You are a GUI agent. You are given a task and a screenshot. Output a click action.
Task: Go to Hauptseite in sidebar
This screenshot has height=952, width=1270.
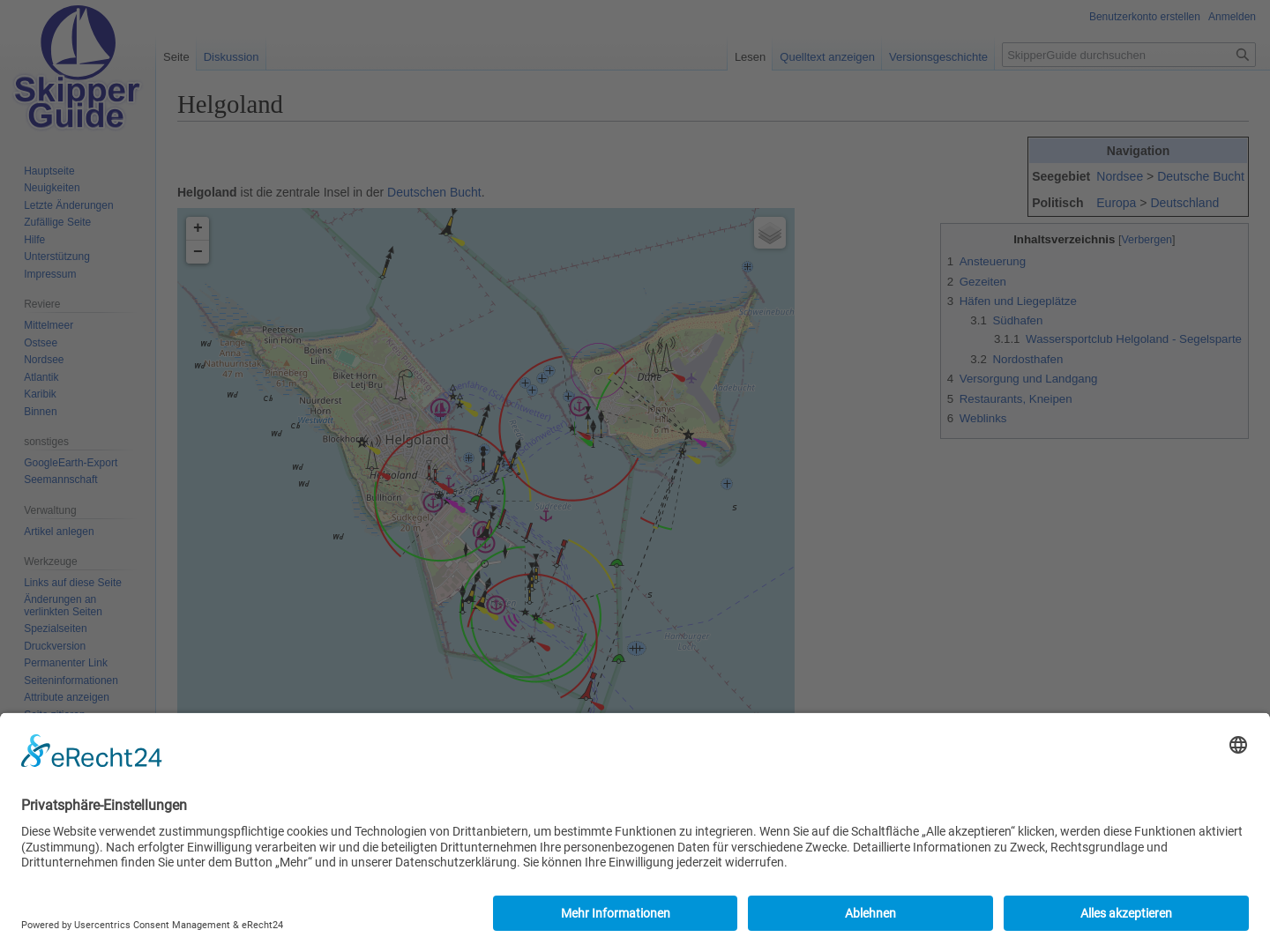point(49,171)
